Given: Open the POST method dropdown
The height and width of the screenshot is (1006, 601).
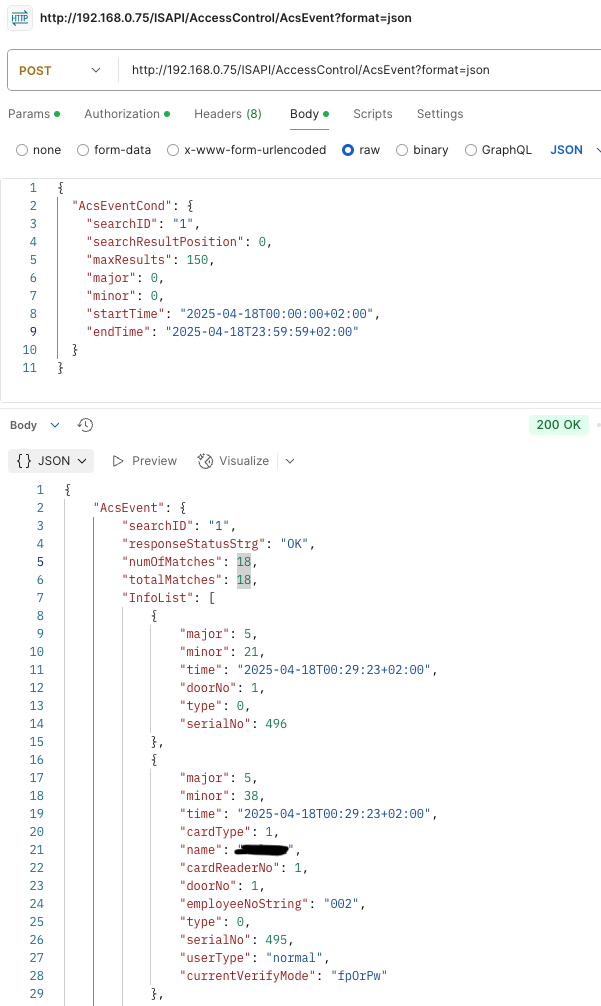Looking at the screenshot, I should pyautogui.click(x=60, y=70).
